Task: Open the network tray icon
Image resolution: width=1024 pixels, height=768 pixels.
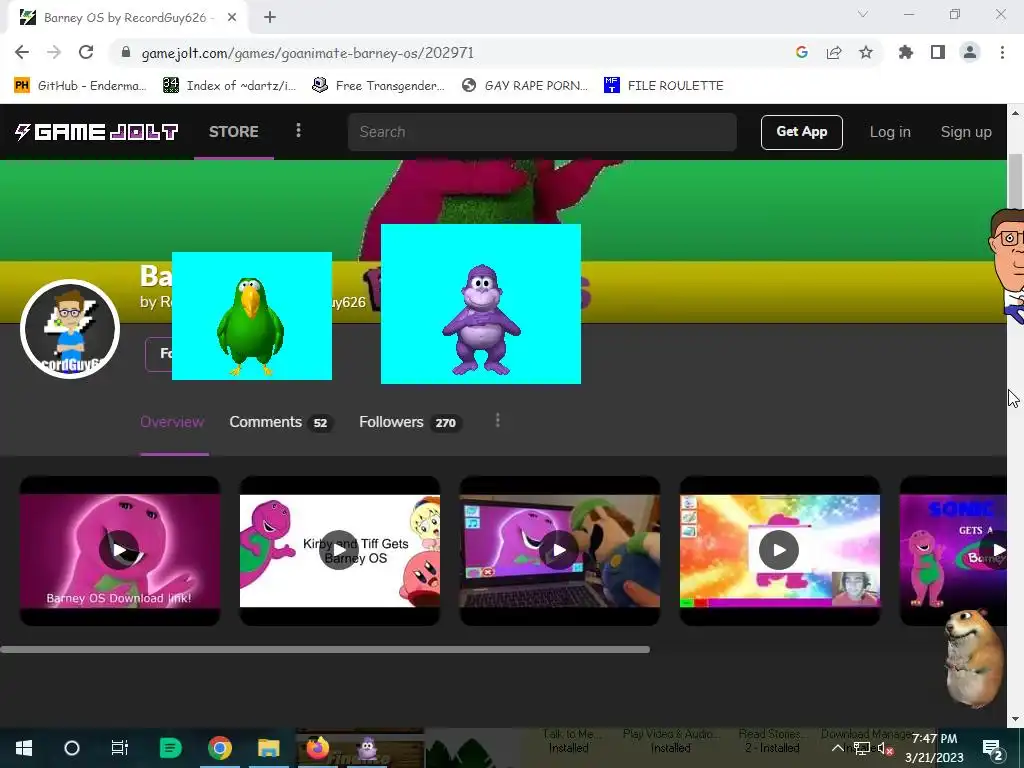Action: tap(861, 748)
